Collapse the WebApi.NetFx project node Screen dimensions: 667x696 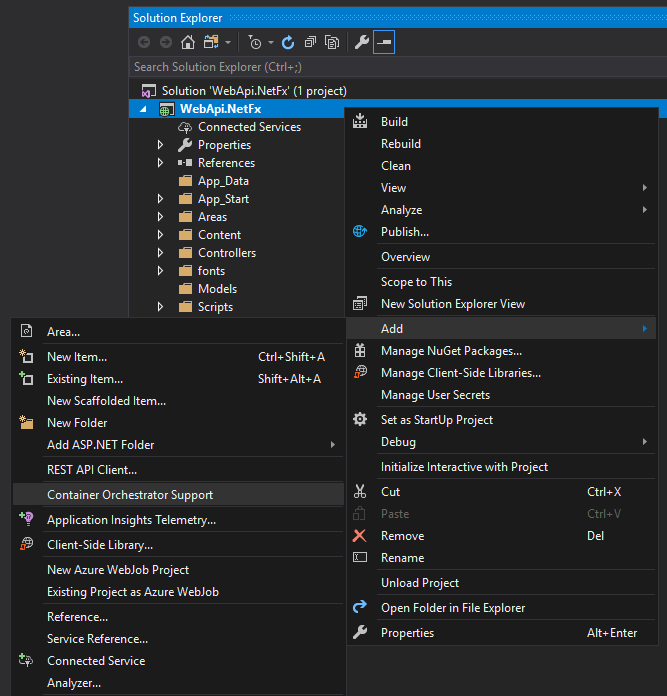click(143, 109)
